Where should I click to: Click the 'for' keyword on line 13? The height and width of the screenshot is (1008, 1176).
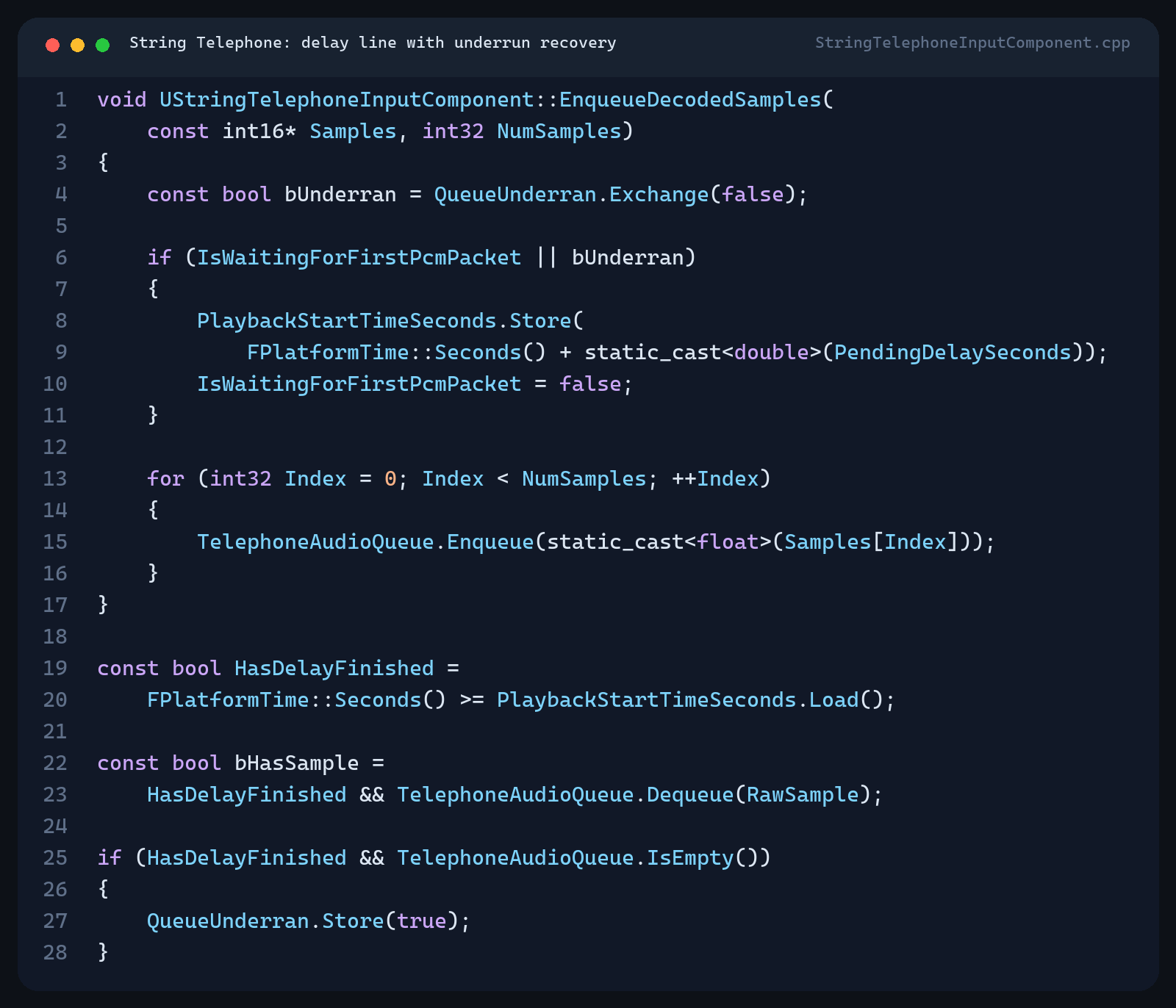pyautogui.click(x=165, y=478)
